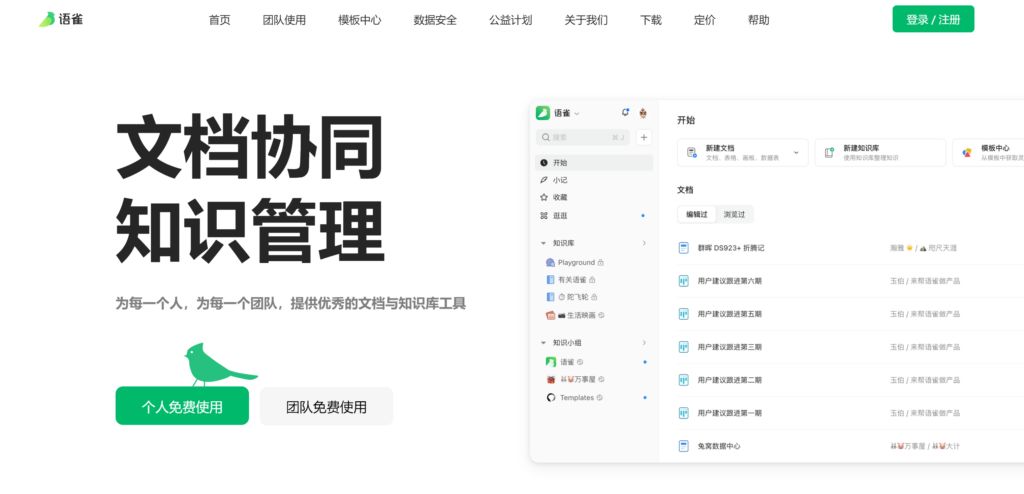Open document titled 用户建议跟进第三期
This screenshot has height=494, width=1024.
729,347
